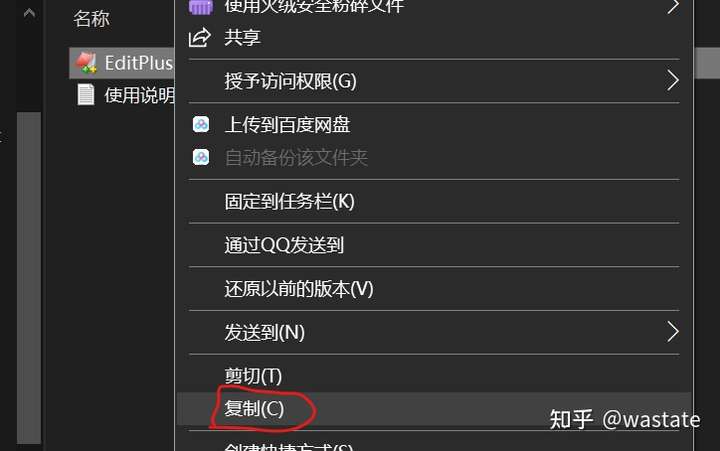
Task: Expand the 发送到(N) submenu arrow
Action: 673,332
